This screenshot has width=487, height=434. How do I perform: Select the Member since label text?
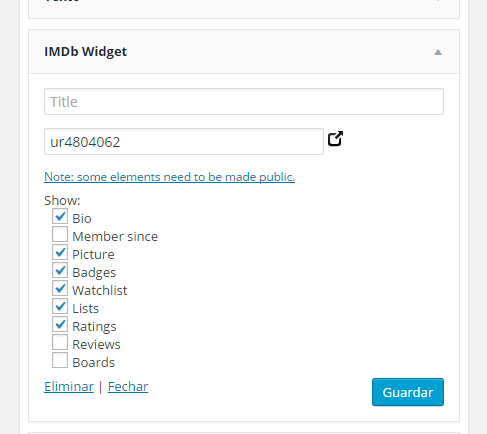[x=115, y=237]
